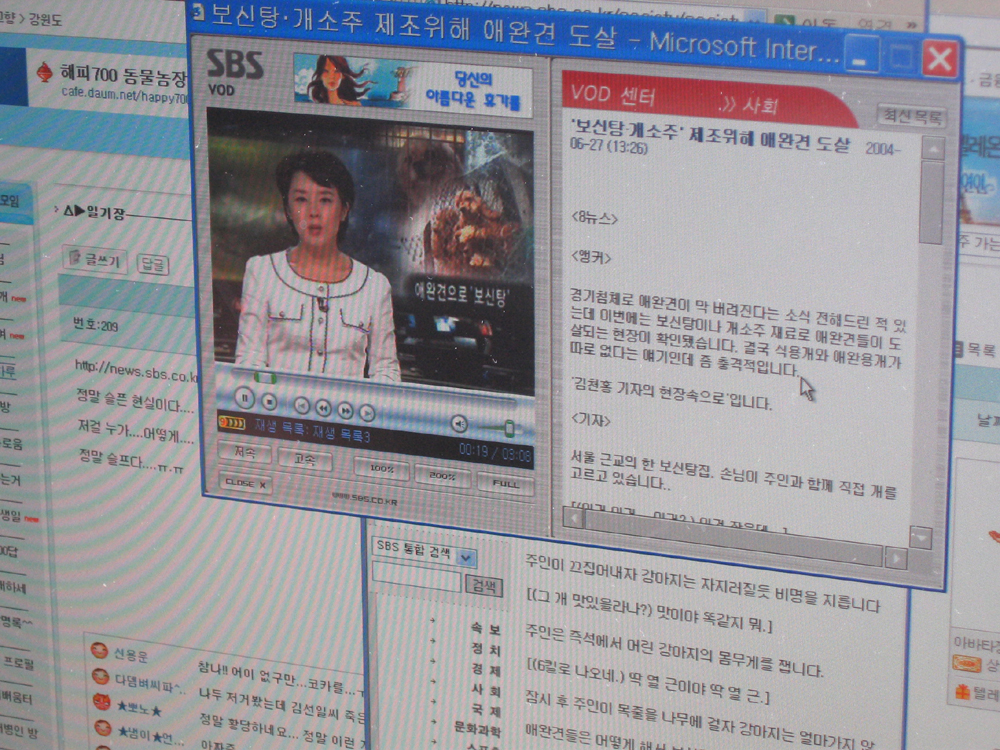1000x750 pixels.
Task: Click the next track button in the player
Action: point(367,413)
